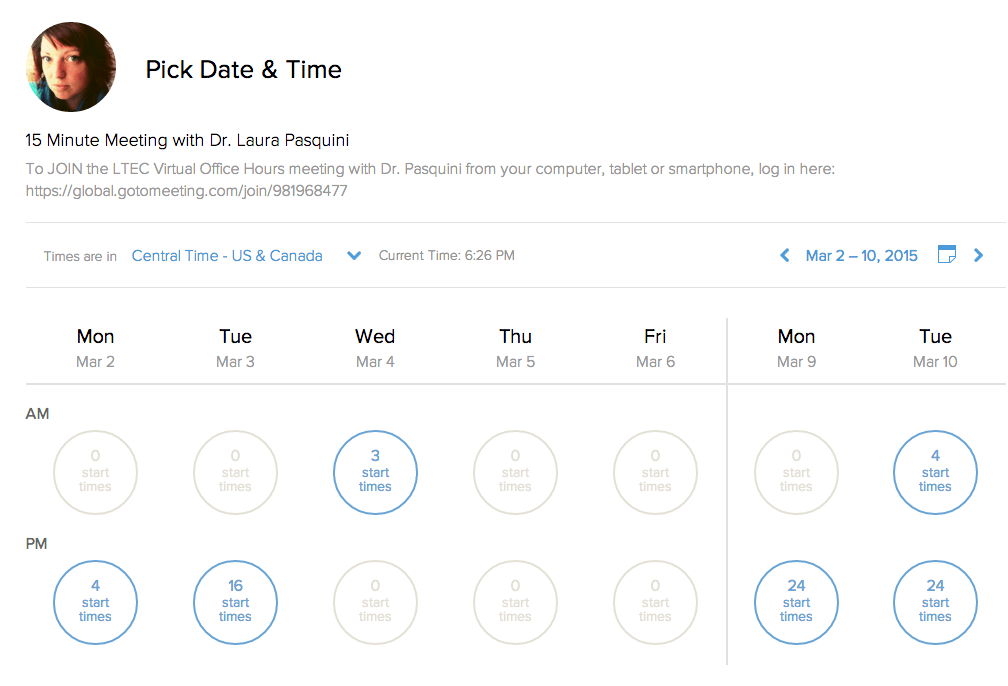Click the gotomeeting join URL

pos(187,190)
